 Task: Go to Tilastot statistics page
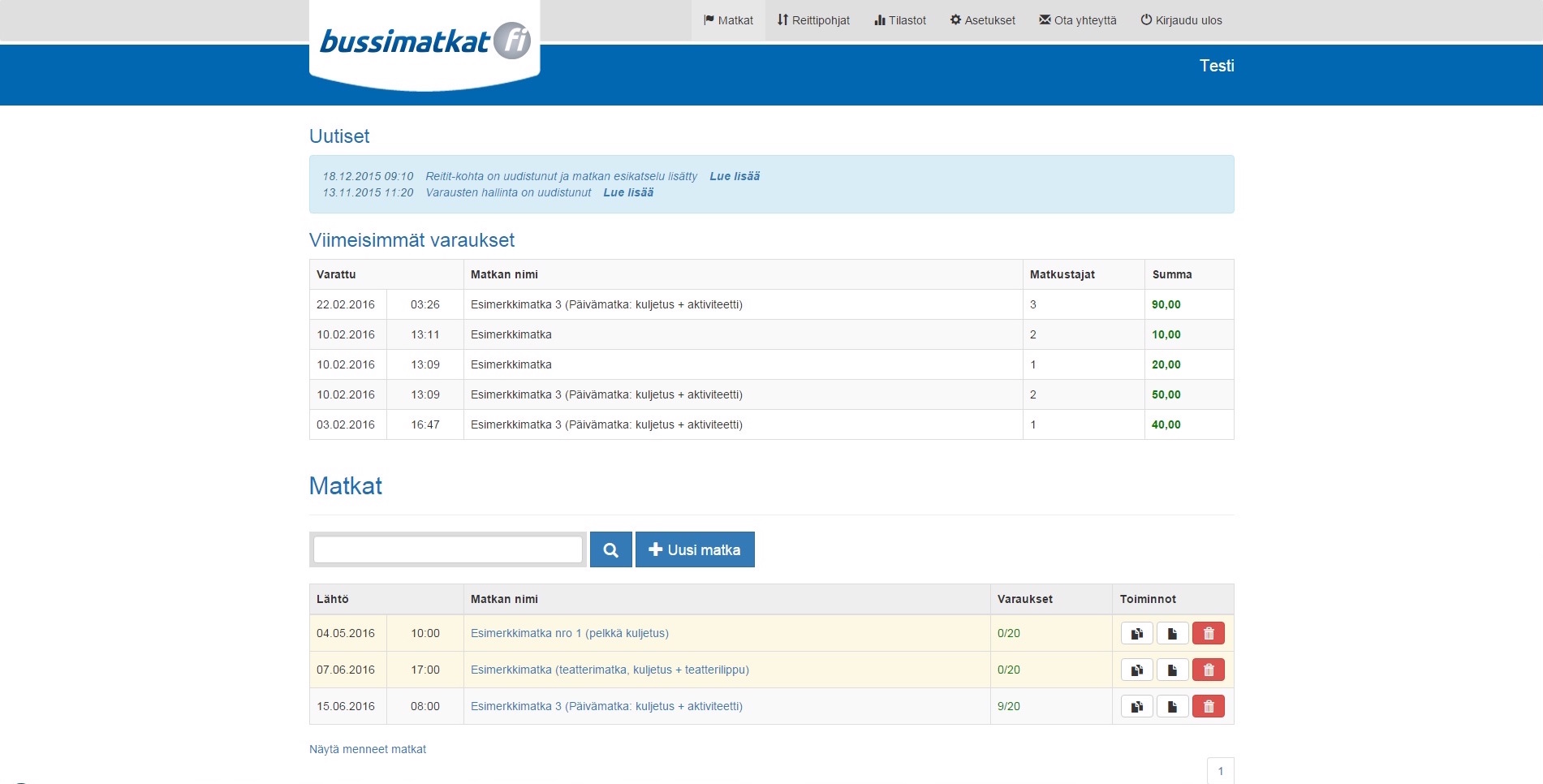(900, 20)
